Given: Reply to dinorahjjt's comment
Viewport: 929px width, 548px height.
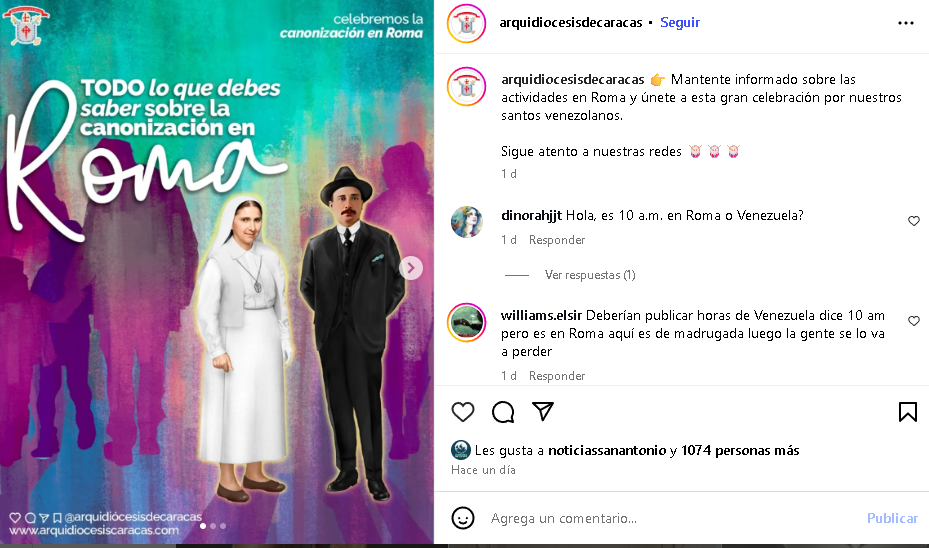Looking at the screenshot, I should [557, 240].
